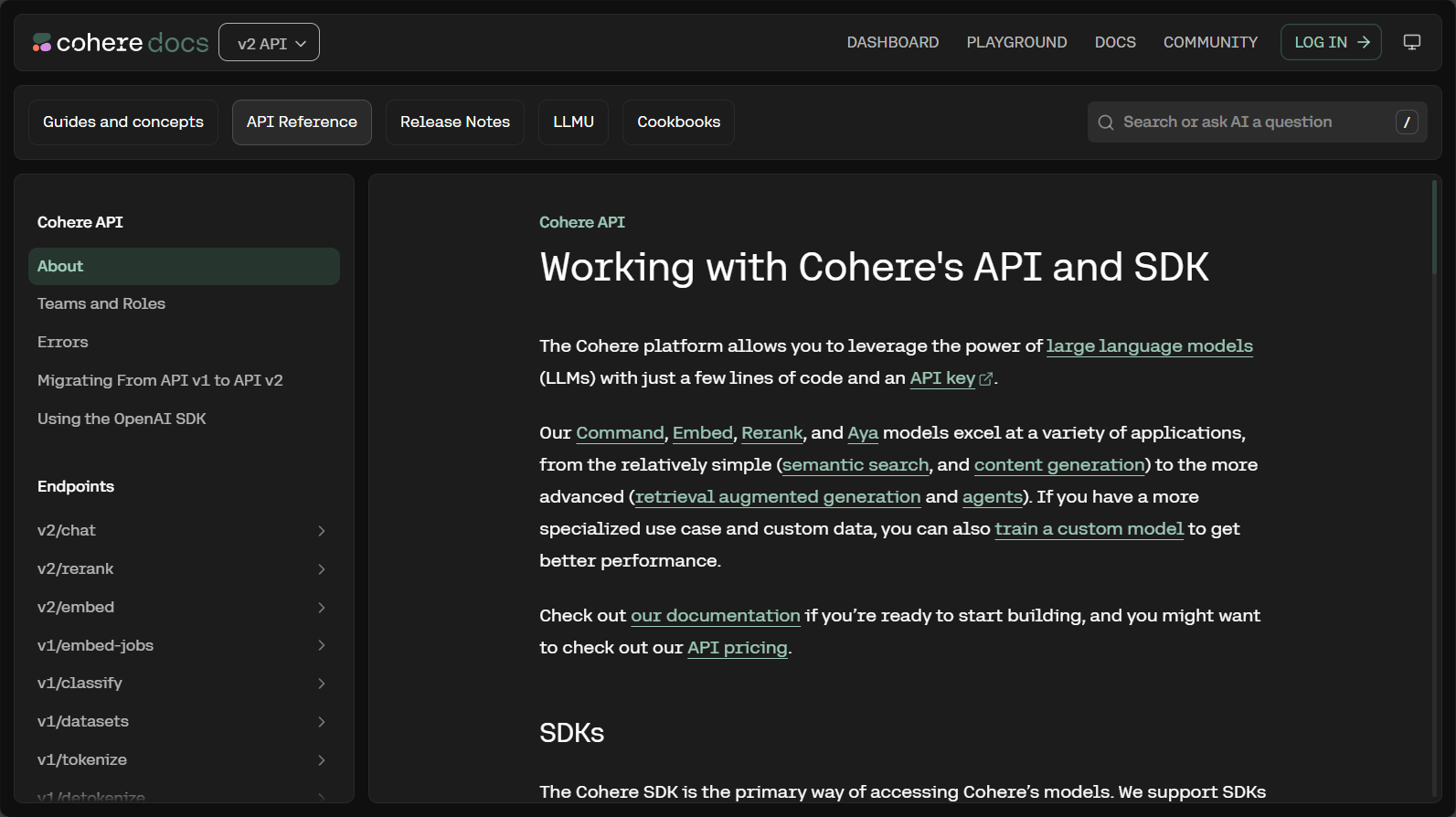
Task: Expand the v1/tokenize endpoint chevron
Action: tap(322, 760)
